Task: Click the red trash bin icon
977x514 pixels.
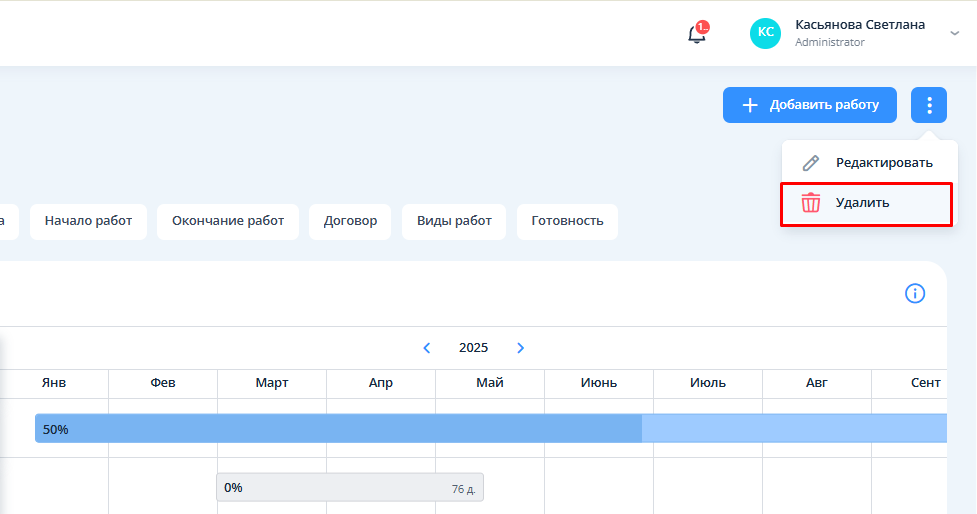Action: coord(811,203)
